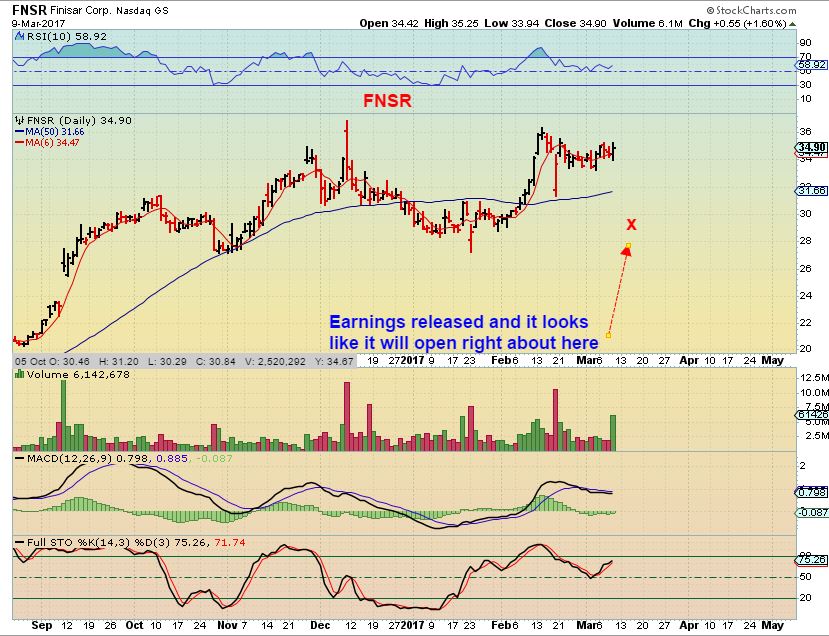
Task: Click the Open 34.42 value
Action: point(389,23)
